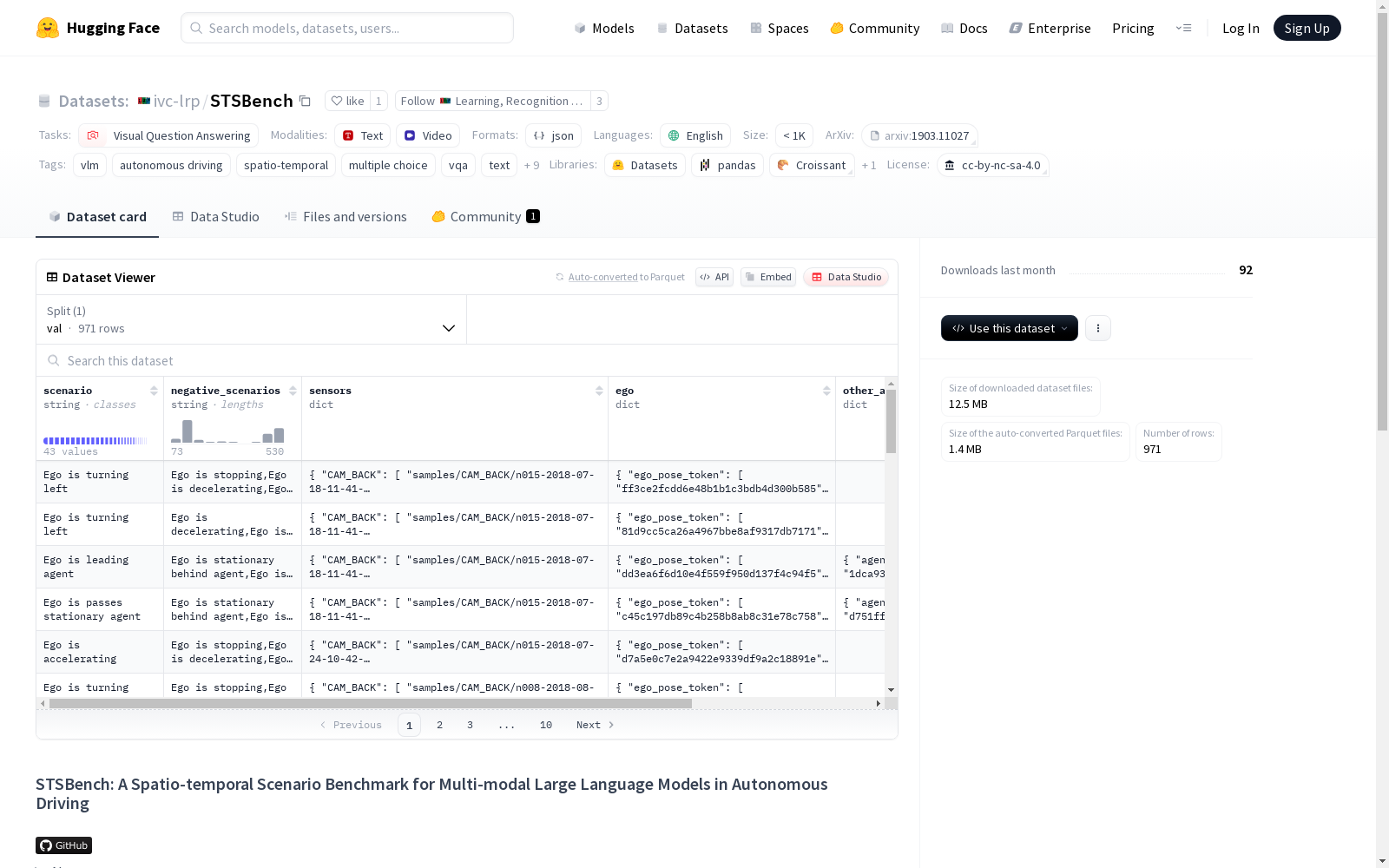Screen dimensions: 1389x868
Task: Click the size tag < 1K
Action: tap(794, 135)
